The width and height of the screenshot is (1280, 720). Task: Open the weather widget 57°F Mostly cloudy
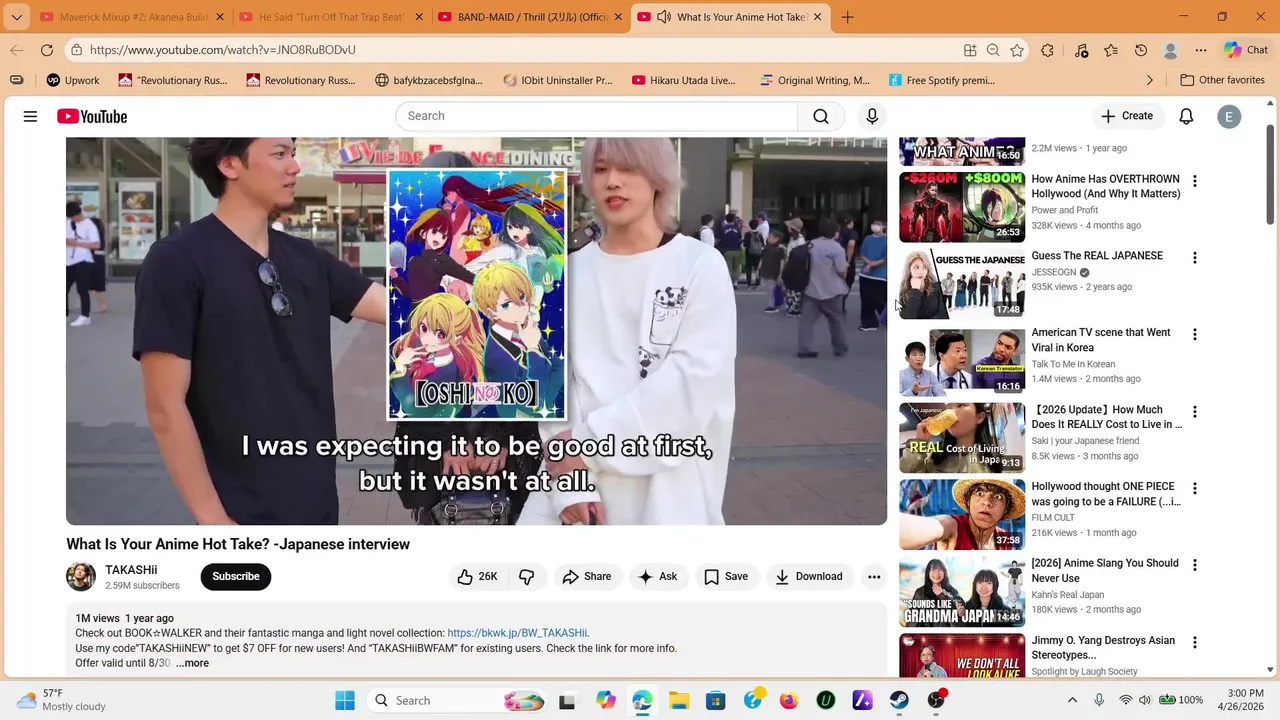[x=62, y=700]
